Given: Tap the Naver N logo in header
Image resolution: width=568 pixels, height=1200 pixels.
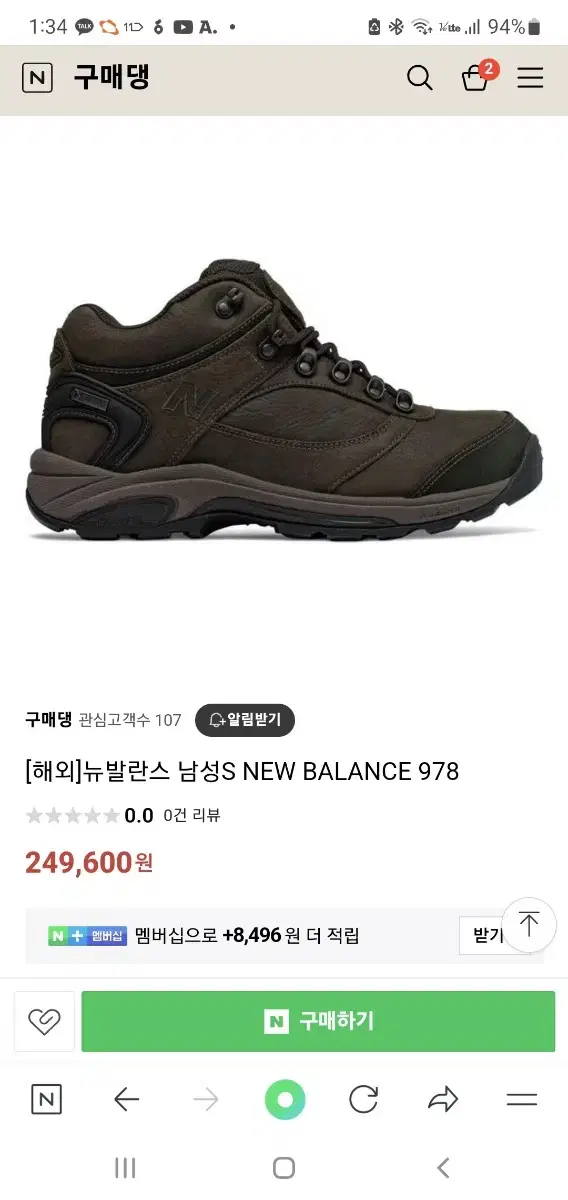Looking at the screenshot, I should [37, 78].
